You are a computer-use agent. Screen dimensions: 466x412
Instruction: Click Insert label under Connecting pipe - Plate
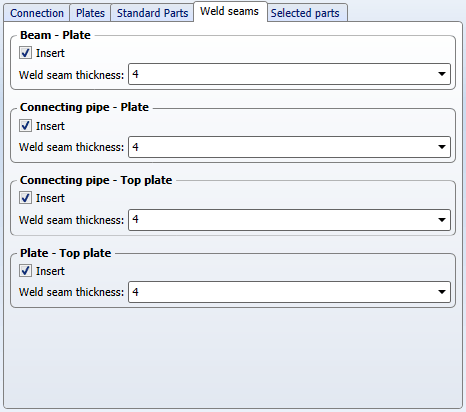tap(50, 126)
